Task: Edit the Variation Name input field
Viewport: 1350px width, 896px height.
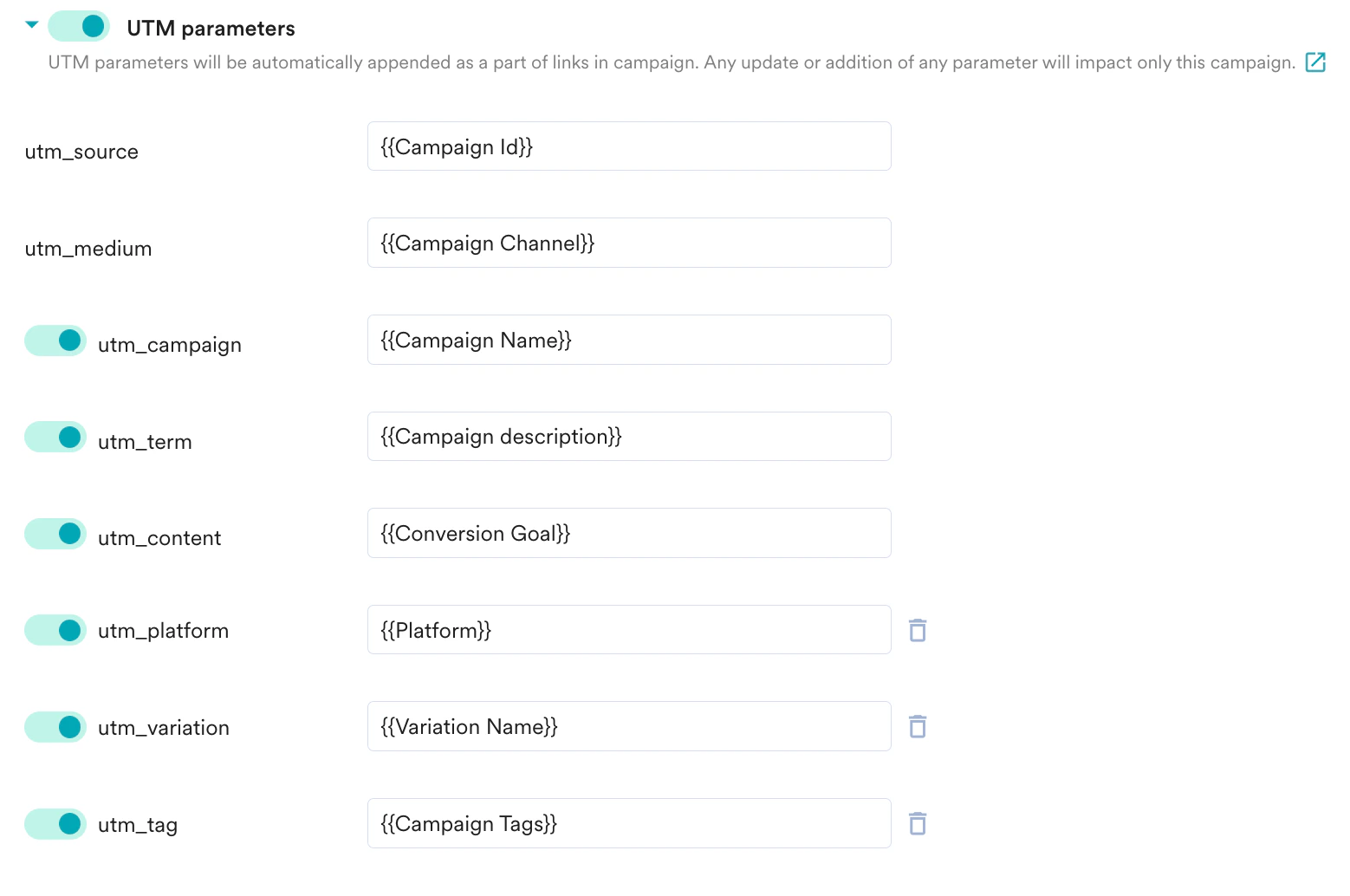Action: click(x=629, y=726)
